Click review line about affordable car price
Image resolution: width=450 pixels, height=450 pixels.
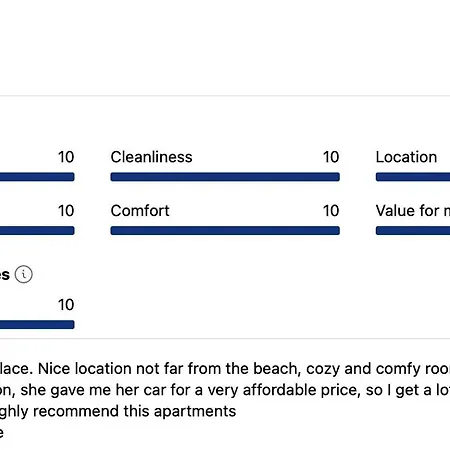[225, 390]
